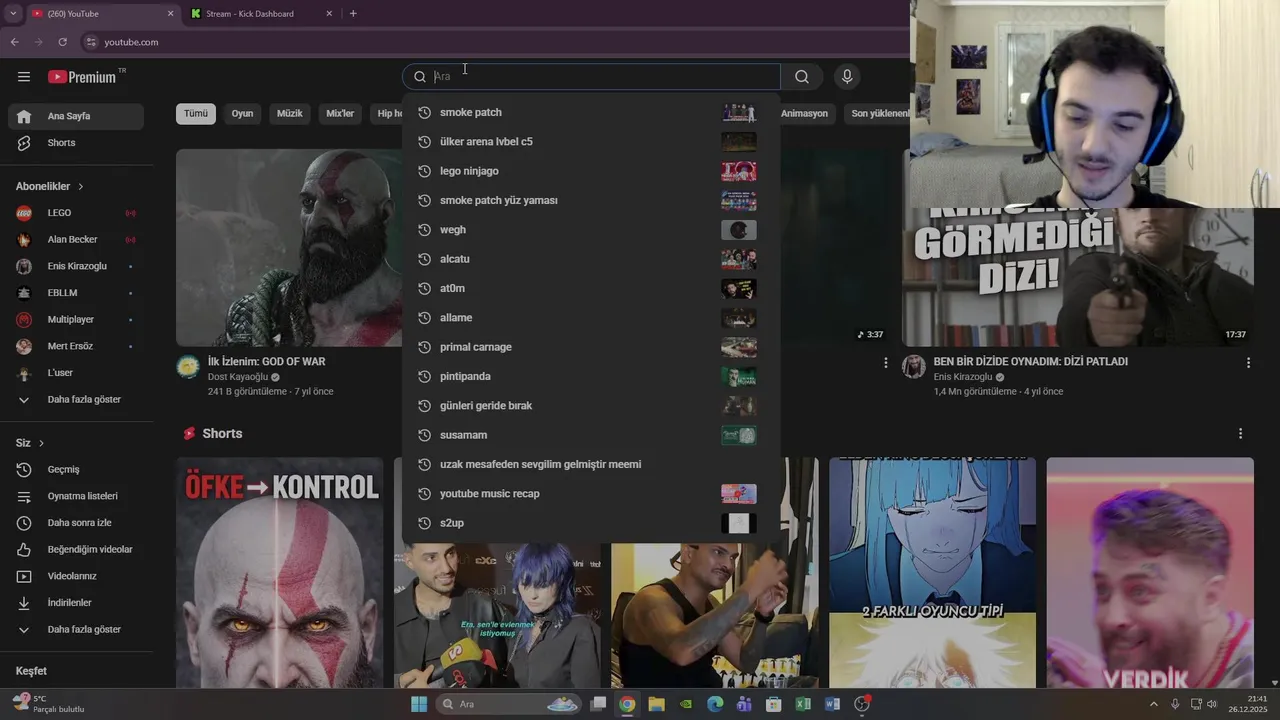Choose 'günleri geride bırak' suggestion
The width and height of the screenshot is (1280, 720).
pos(590,406)
